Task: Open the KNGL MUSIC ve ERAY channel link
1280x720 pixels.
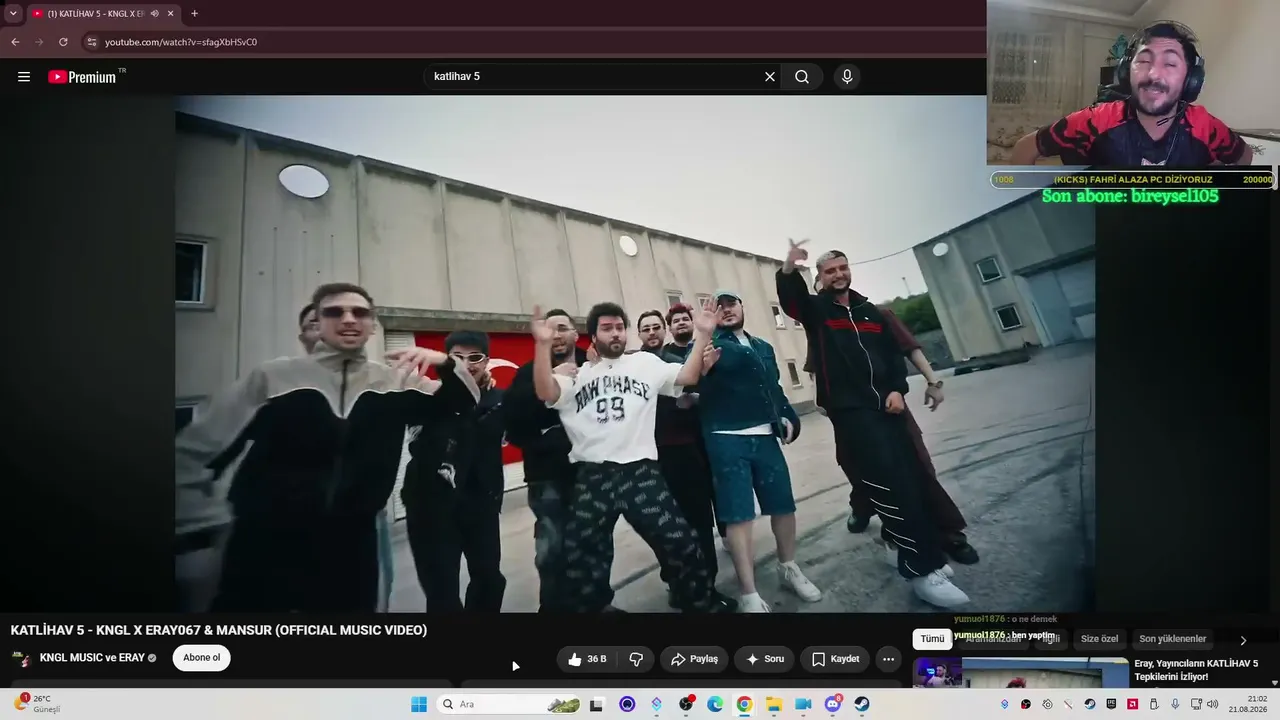Action: [x=92, y=658]
